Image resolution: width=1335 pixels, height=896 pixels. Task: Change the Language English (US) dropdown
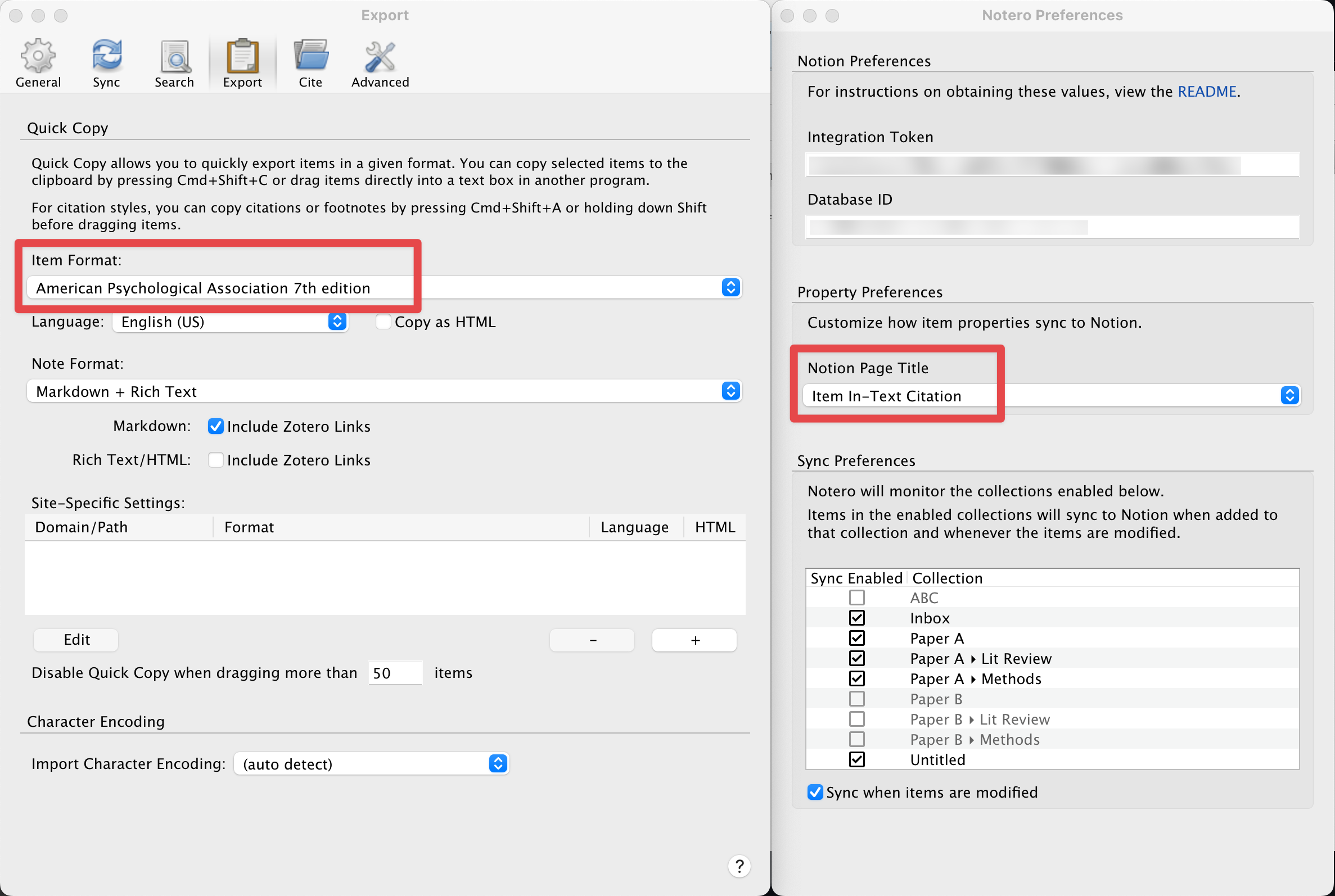[x=337, y=322]
